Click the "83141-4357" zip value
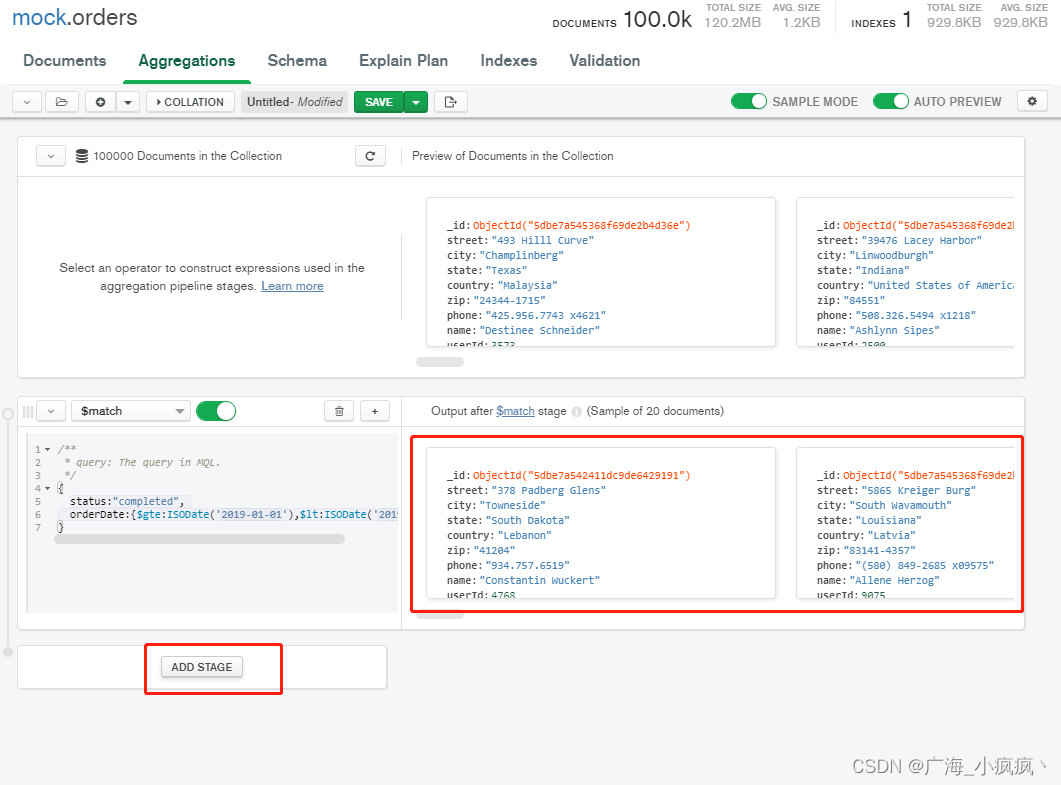The height and width of the screenshot is (785, 1061). click(880, 550)
